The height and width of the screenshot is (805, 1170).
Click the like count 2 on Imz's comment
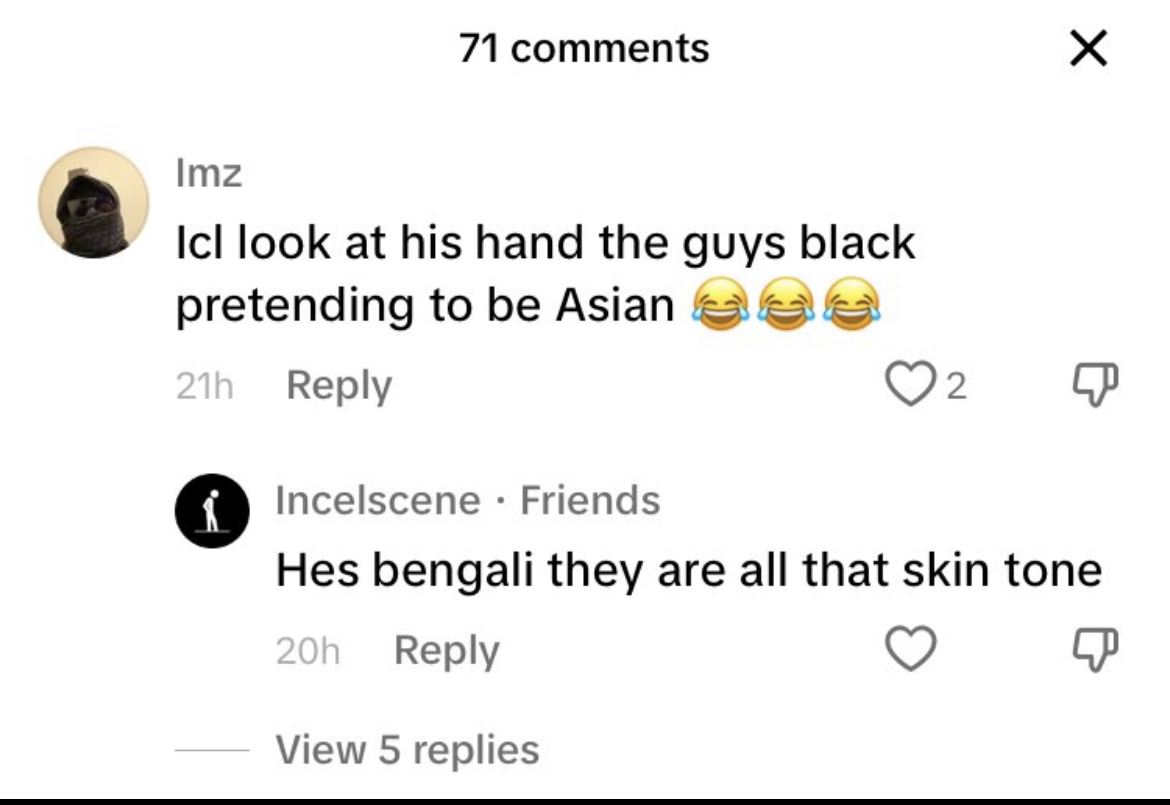957,386
